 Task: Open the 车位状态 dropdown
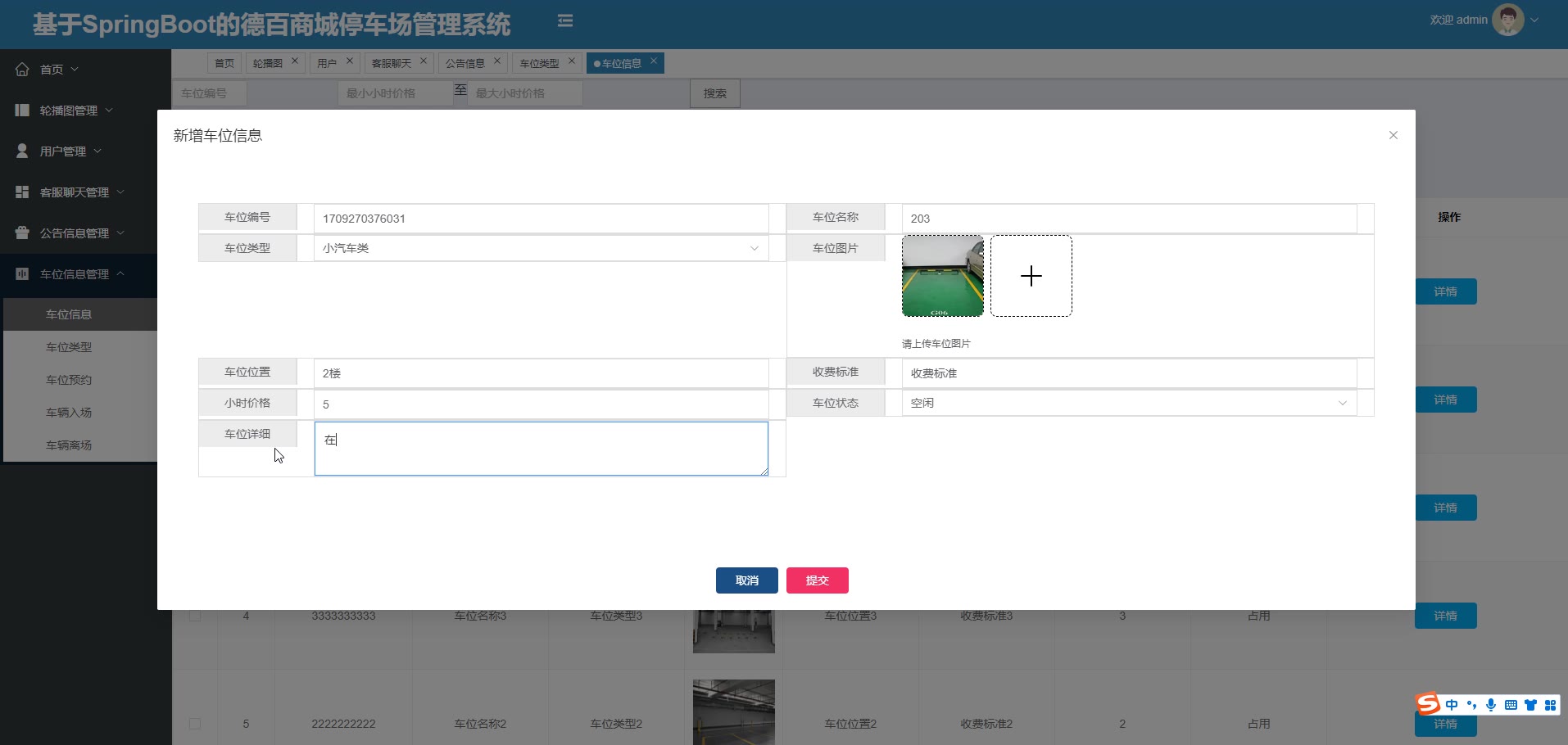[1128, 403]
